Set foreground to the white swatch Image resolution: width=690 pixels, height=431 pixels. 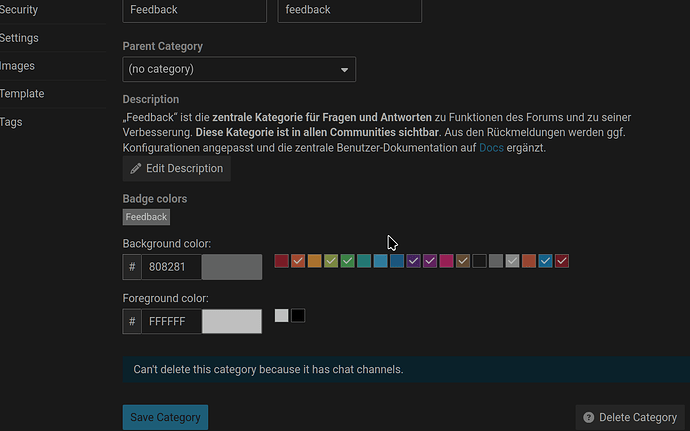(x=282, y=316)
